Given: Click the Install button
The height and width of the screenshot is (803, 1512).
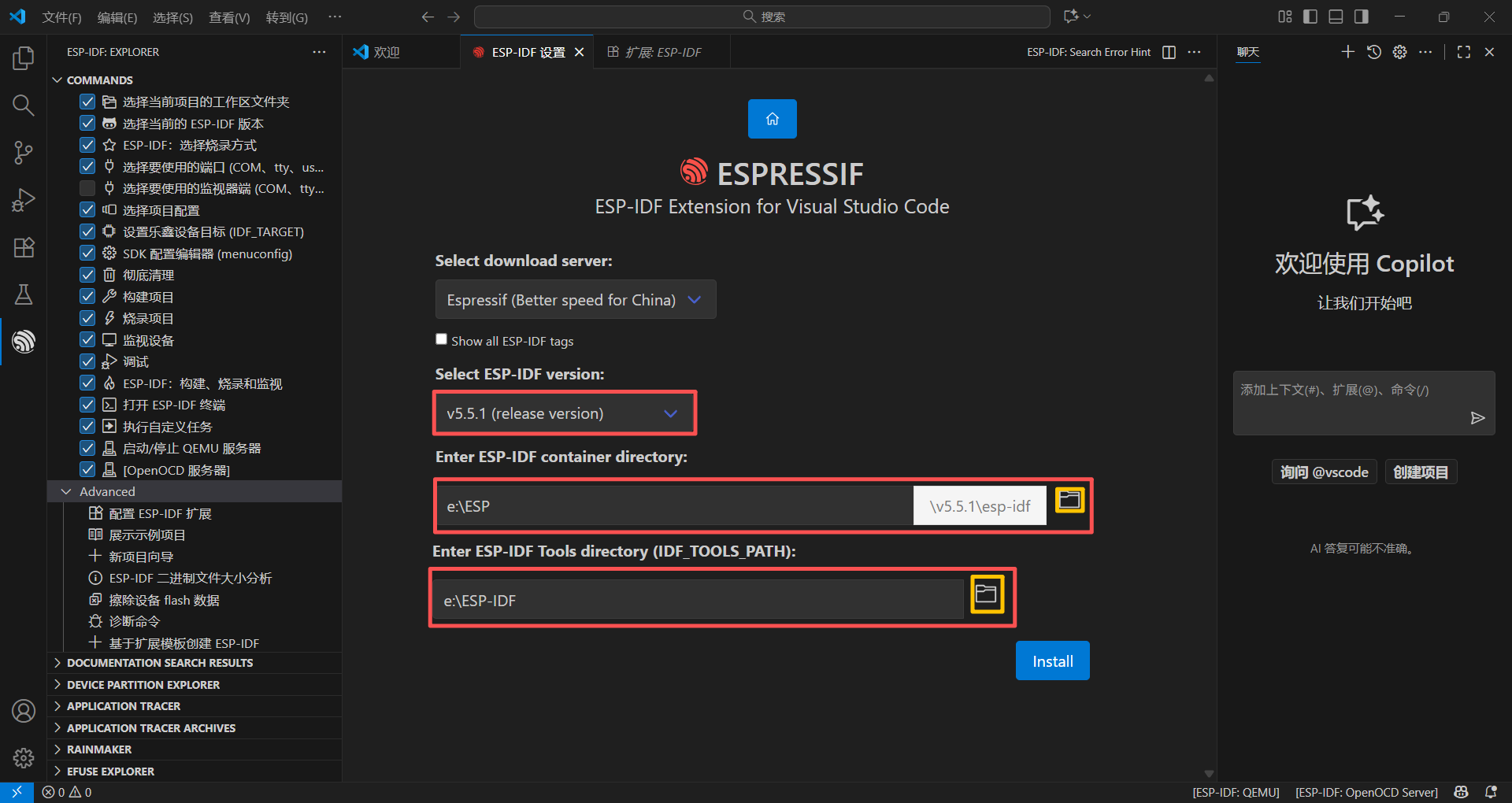Looking at the screenshot, I should [x=1052, y=661].
